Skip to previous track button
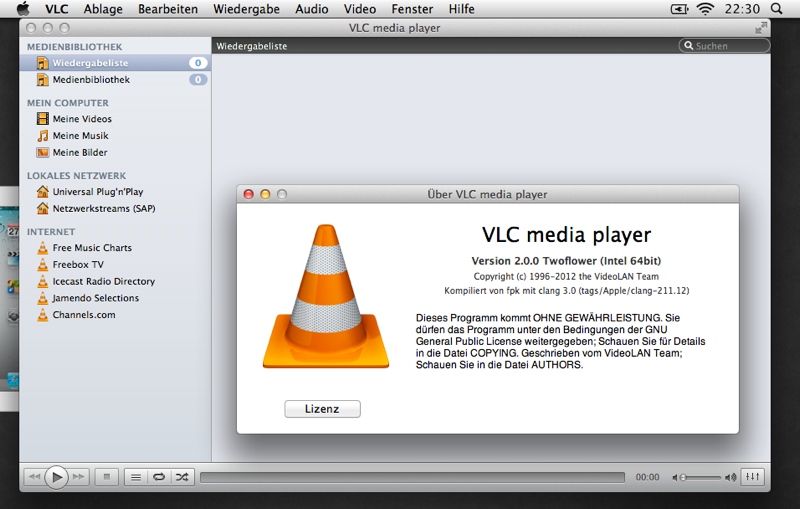 [x=34, y=477]
